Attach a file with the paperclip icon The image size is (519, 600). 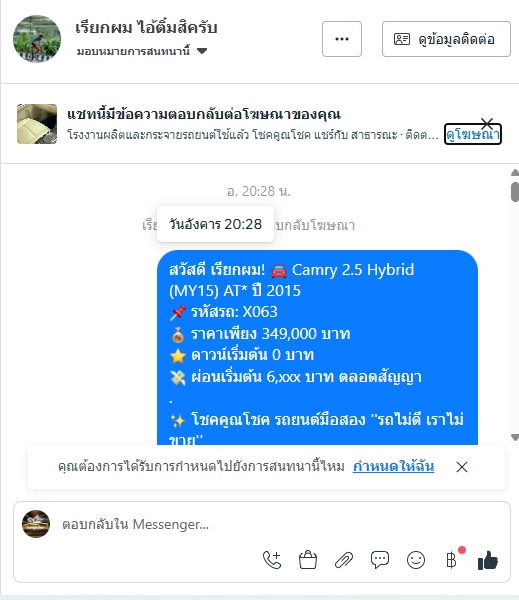(344, 560)
